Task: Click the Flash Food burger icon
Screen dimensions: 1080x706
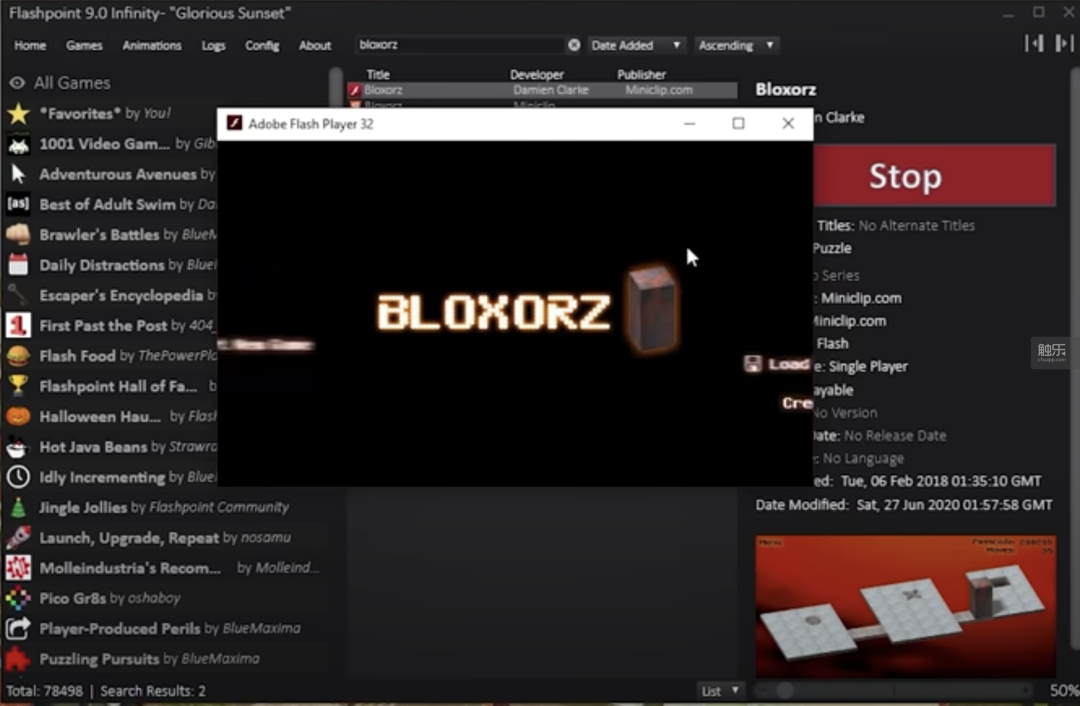Action: [19, 356]
